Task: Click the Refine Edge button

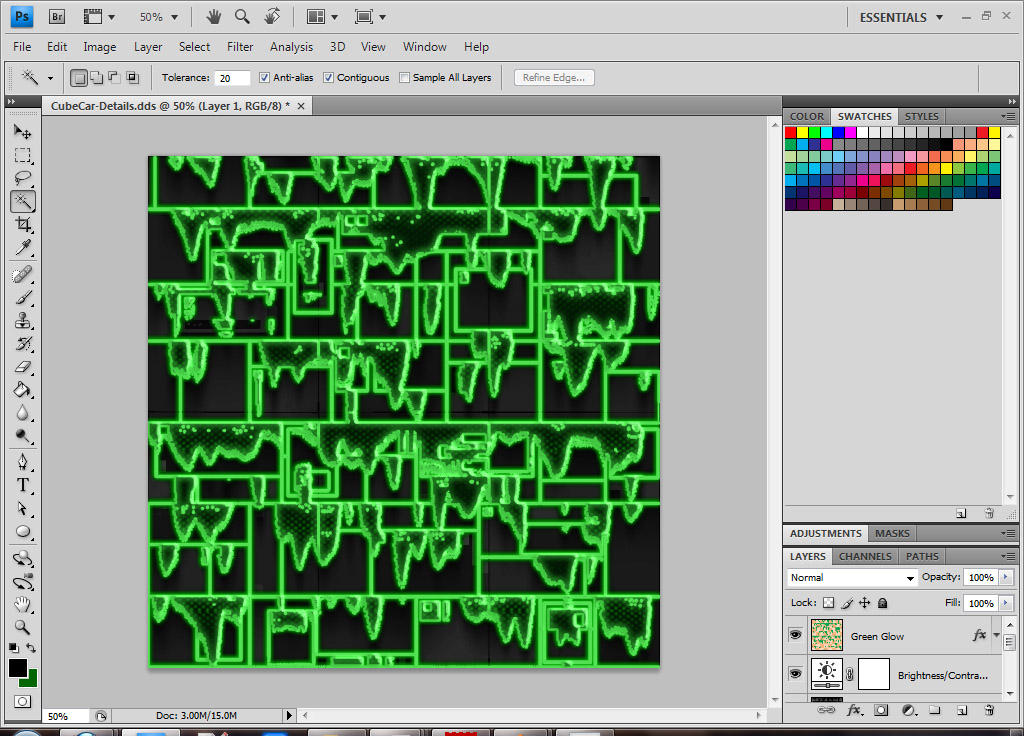Action: (555, 78)
